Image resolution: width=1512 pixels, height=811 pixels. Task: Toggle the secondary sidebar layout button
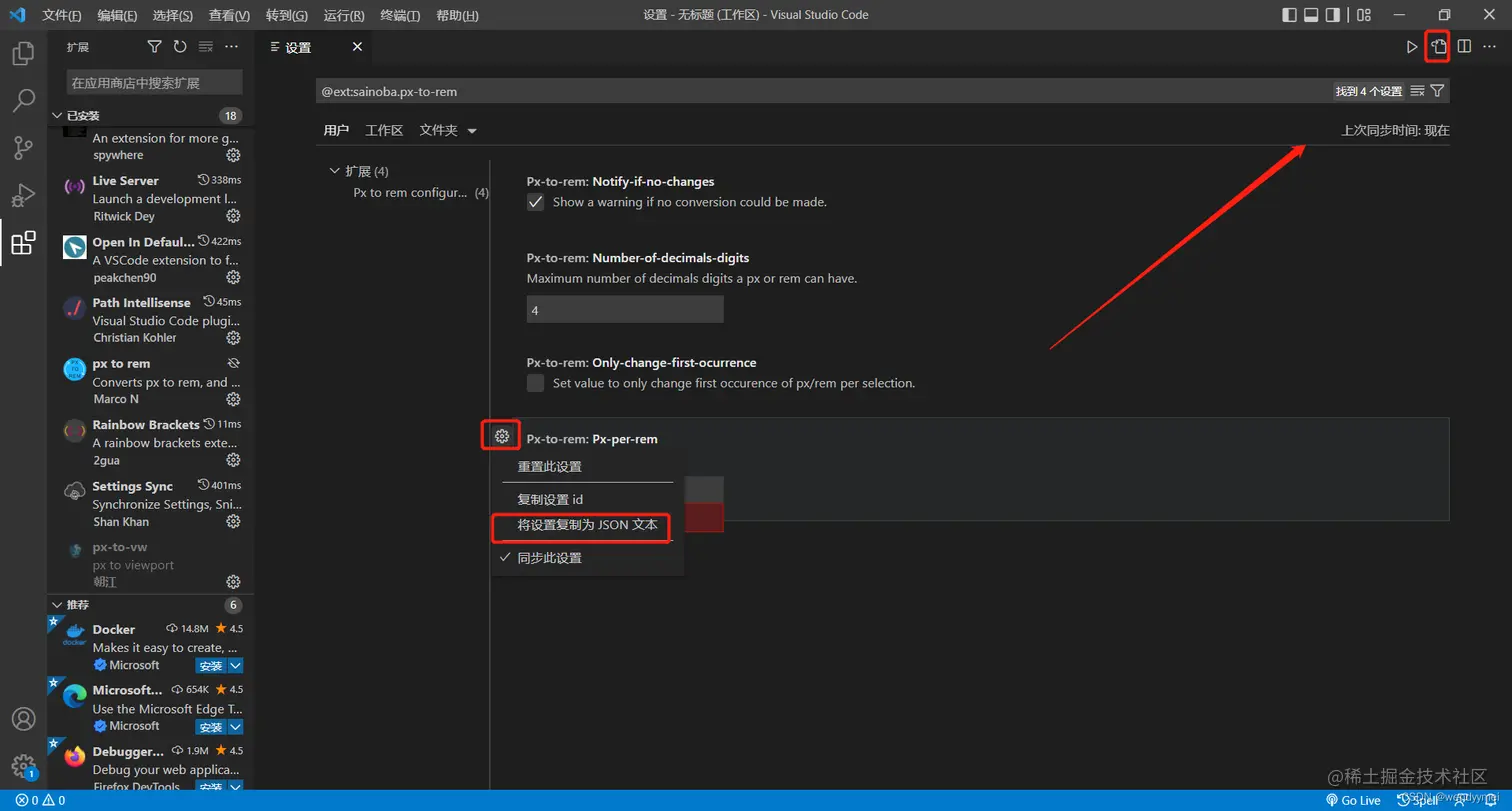(x=1332, y=15)
